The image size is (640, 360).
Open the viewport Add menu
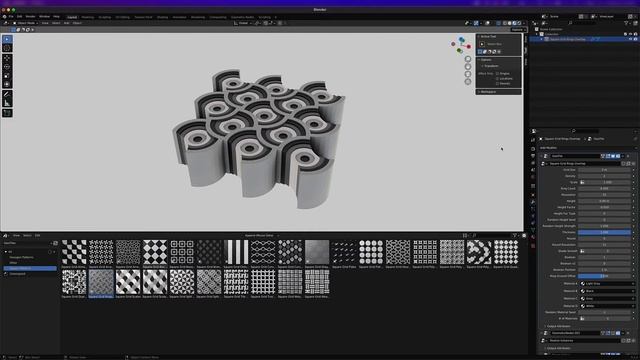pyautogui.click(x=67, y=23)
